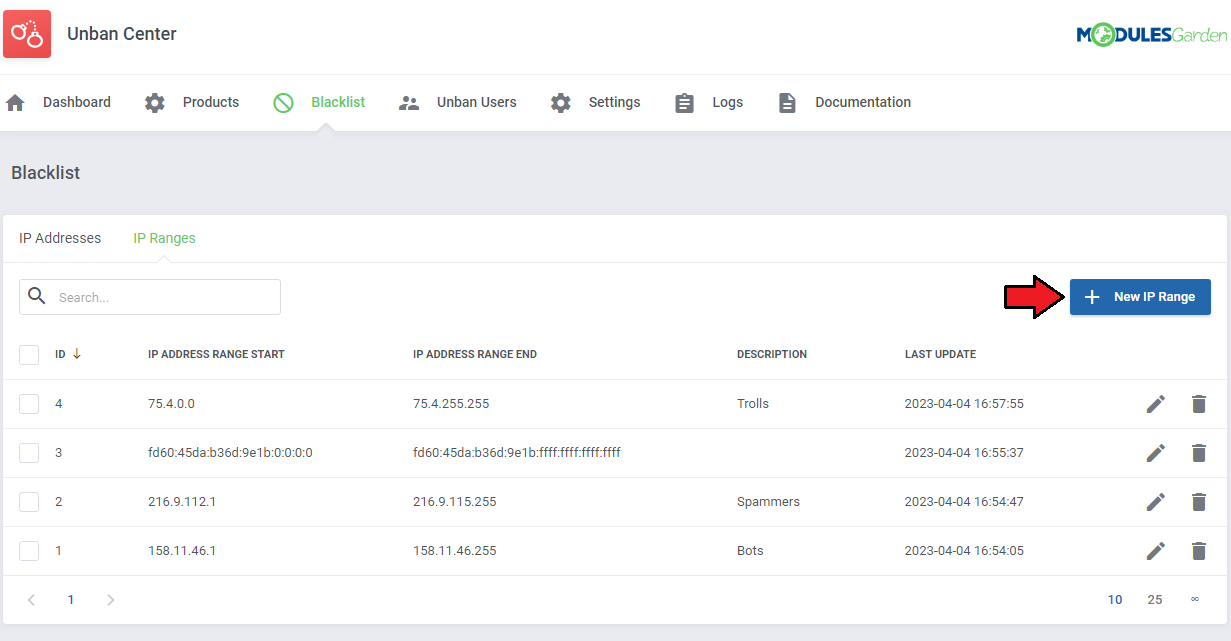Focus the Search input field
Screen dimensions: 1231x641
pos(150,297)
